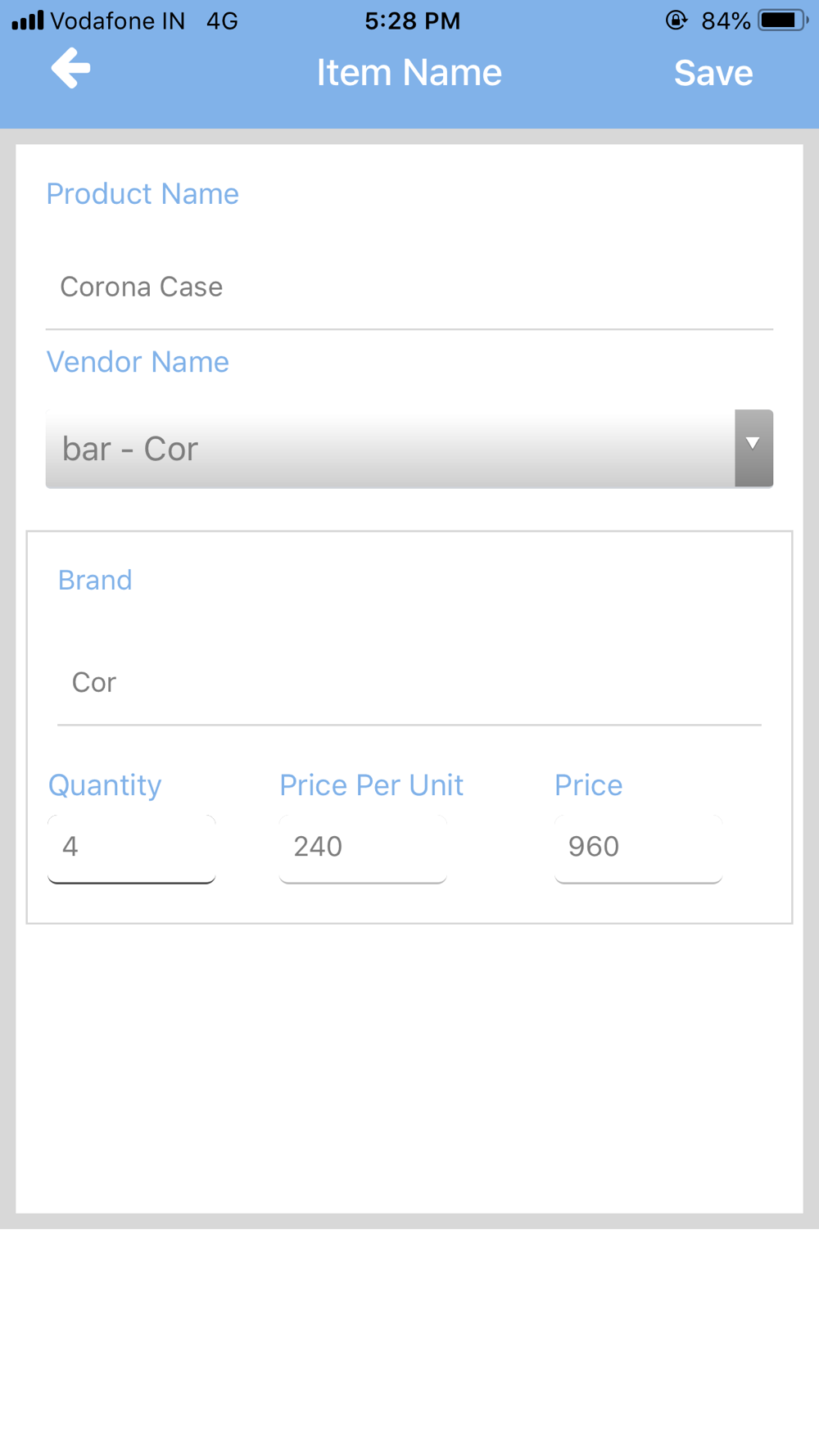Tap the 'Item Name' header title

pos(409,73)
